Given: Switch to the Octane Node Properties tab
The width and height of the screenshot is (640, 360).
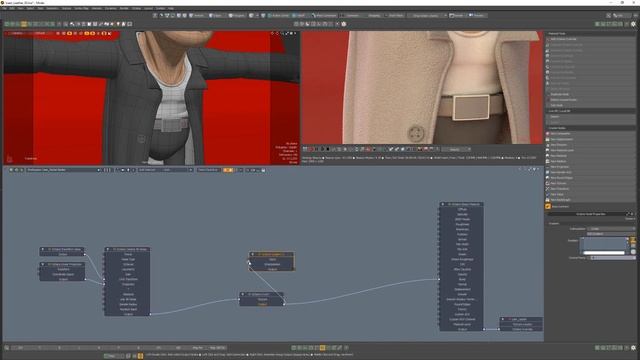Looking at the screenshot, I should [x=591, y=214].
